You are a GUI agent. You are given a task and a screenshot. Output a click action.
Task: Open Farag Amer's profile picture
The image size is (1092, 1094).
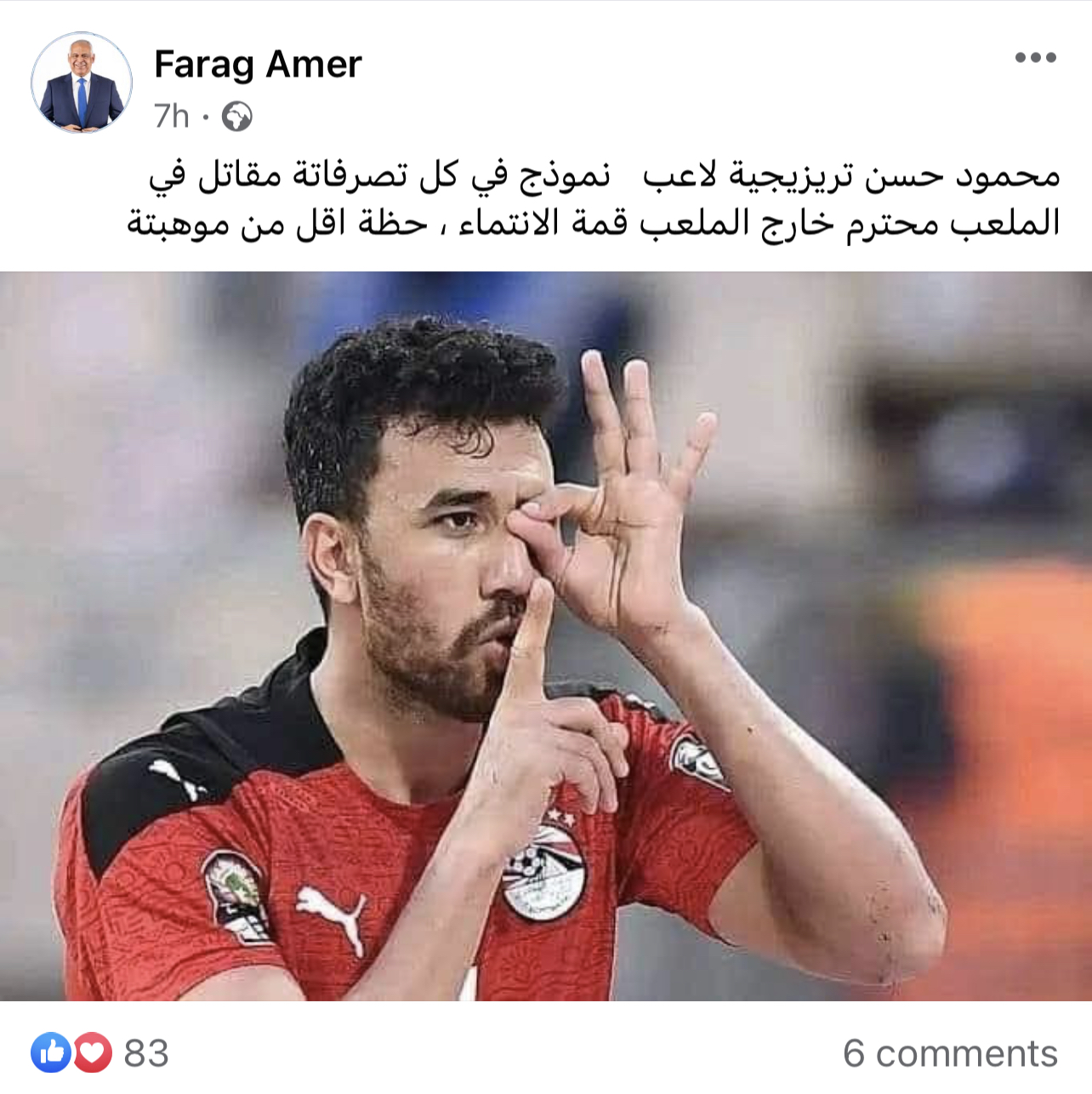click(x=82, y=83)
